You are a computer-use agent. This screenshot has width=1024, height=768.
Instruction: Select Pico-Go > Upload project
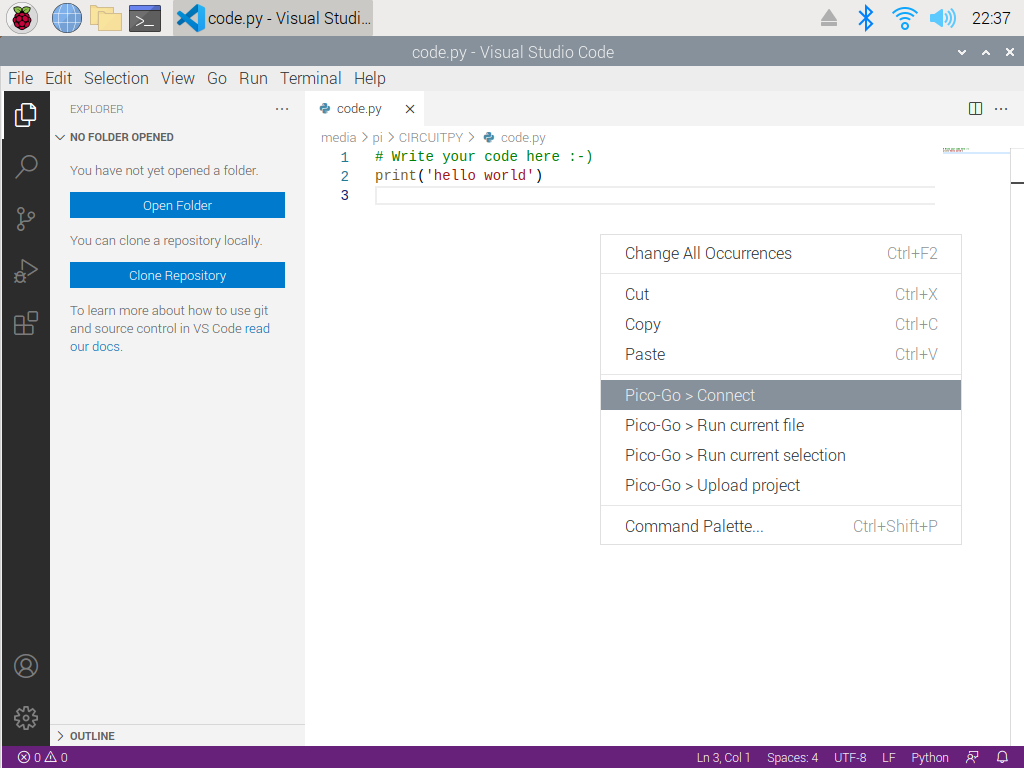[780, 485]
